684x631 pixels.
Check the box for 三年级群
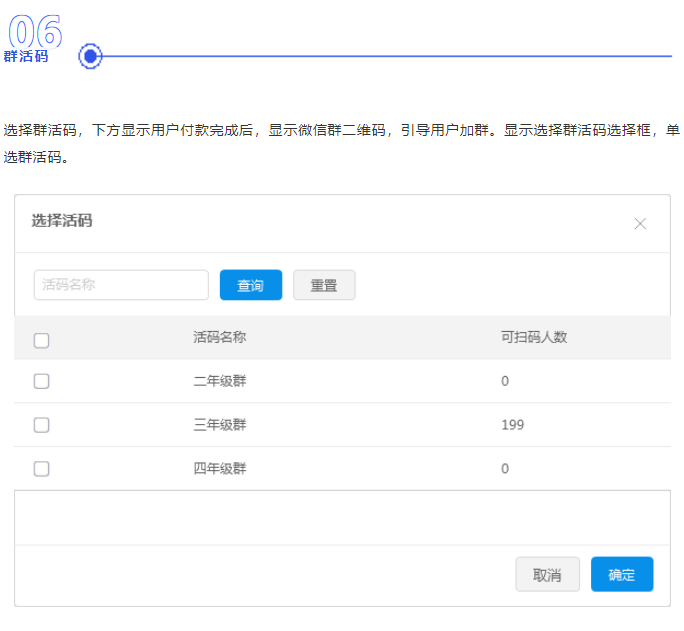(42, 425)
